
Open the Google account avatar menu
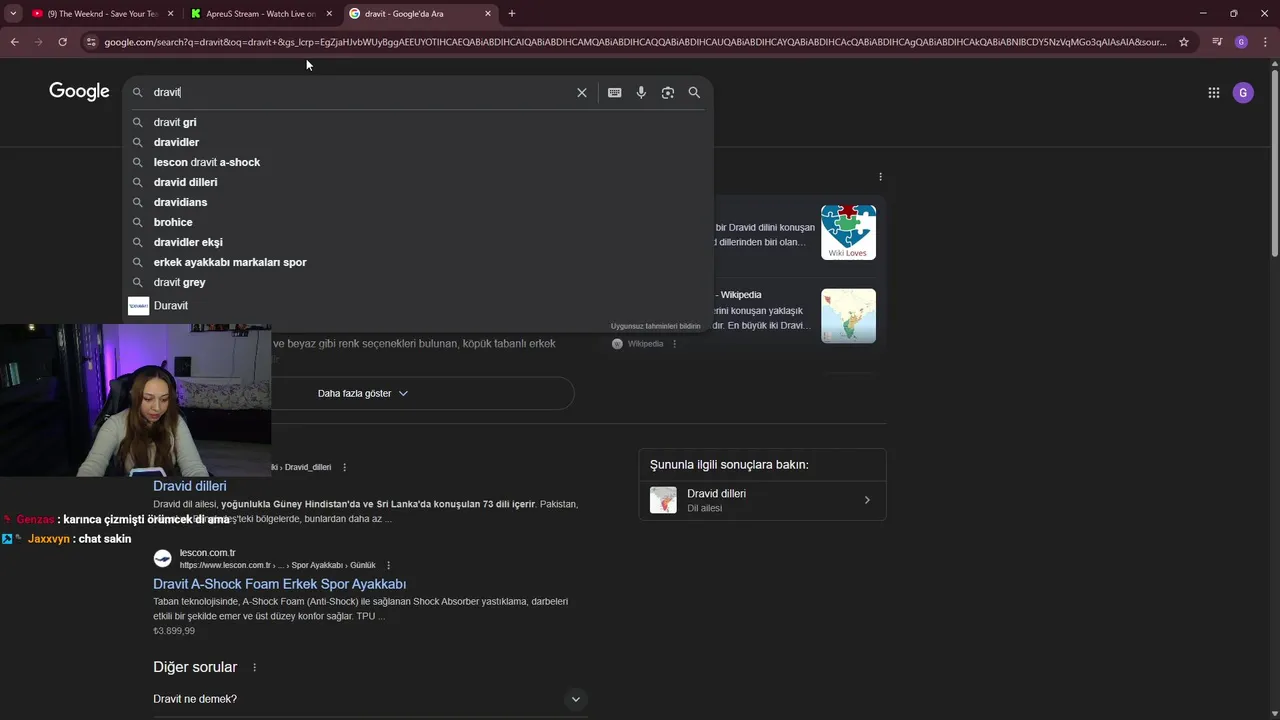(x=1243, y=92)
